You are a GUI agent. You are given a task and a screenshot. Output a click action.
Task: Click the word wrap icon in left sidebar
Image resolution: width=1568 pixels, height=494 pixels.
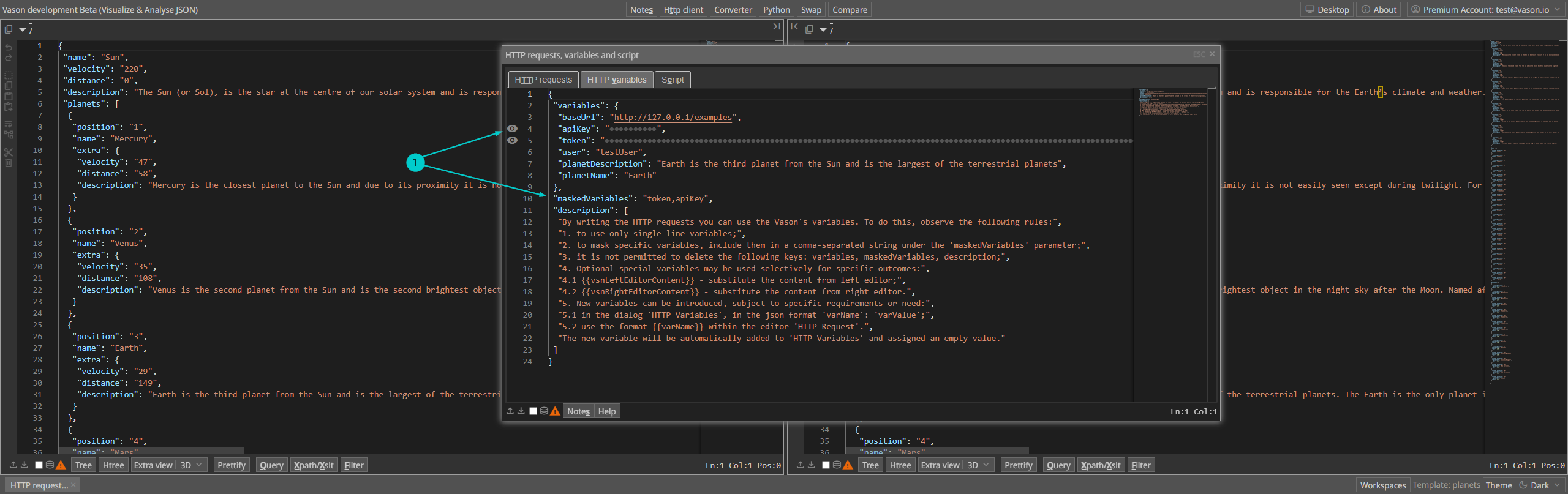(9, 124)
